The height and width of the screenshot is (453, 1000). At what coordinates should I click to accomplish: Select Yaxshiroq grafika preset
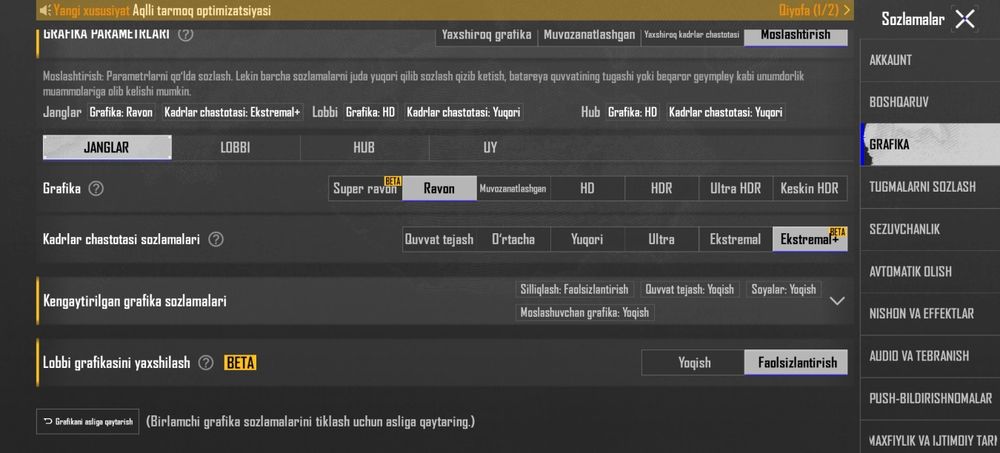pyautogui.click(x=487, y=35)
